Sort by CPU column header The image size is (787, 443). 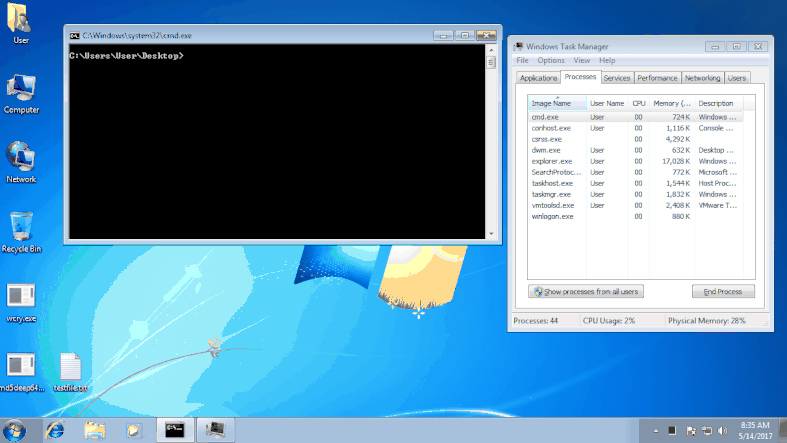click(x=638, y=103)
